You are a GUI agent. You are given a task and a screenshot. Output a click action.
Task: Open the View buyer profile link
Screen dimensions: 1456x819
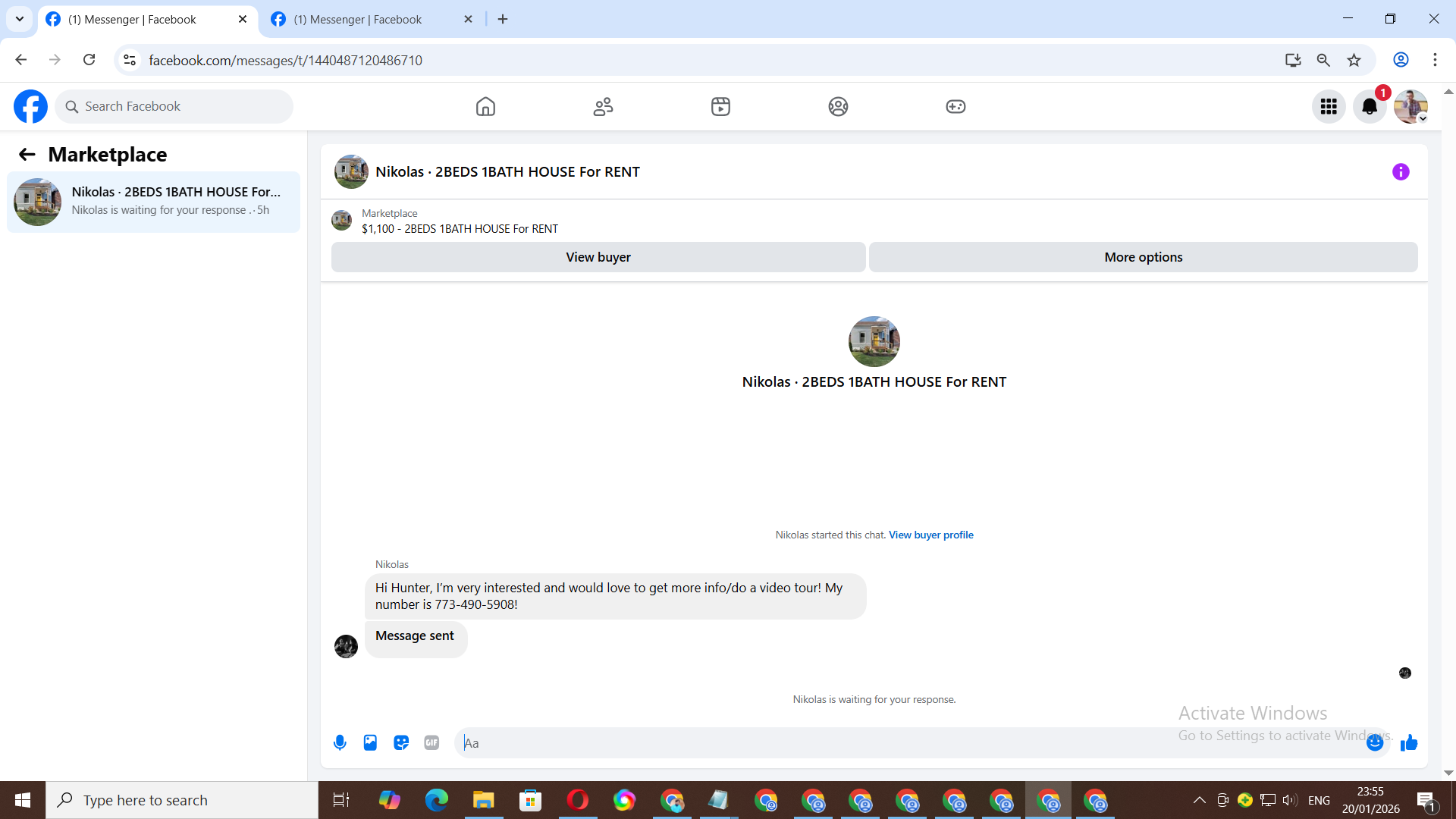[x=931, y=535]
